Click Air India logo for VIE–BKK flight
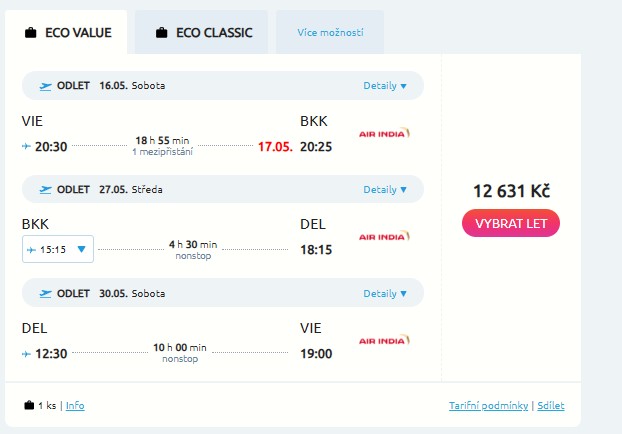The image size is (622, 434). click(385, 133)
